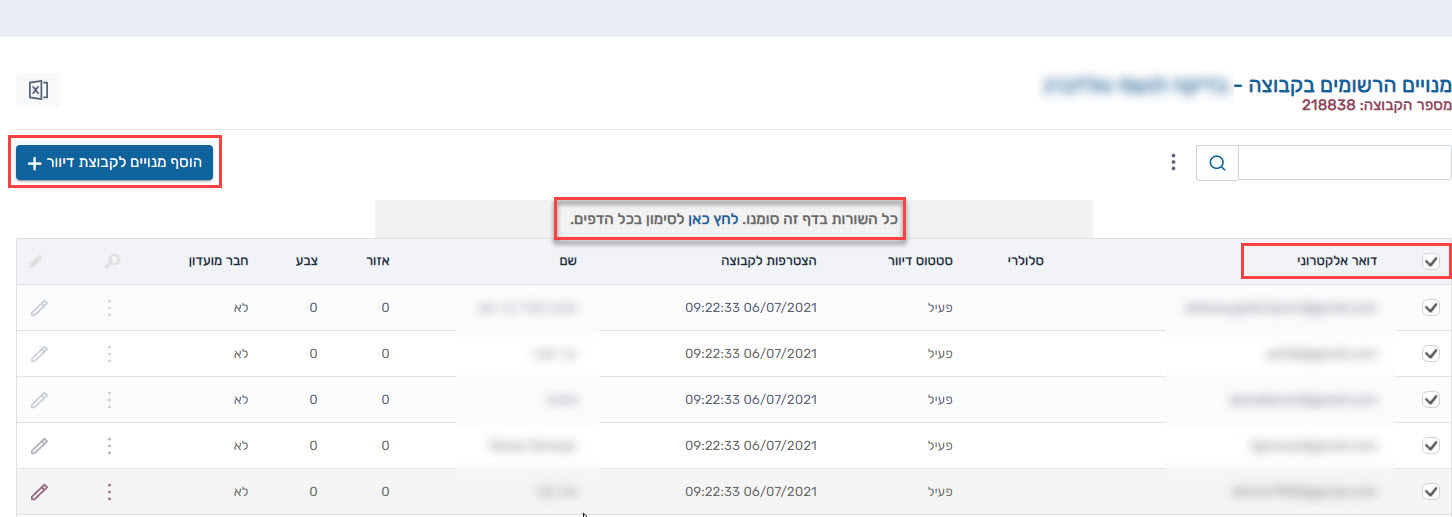1452x517 pixels.
Task: Edit the second subscriber row via pencil
Action: 38,354
